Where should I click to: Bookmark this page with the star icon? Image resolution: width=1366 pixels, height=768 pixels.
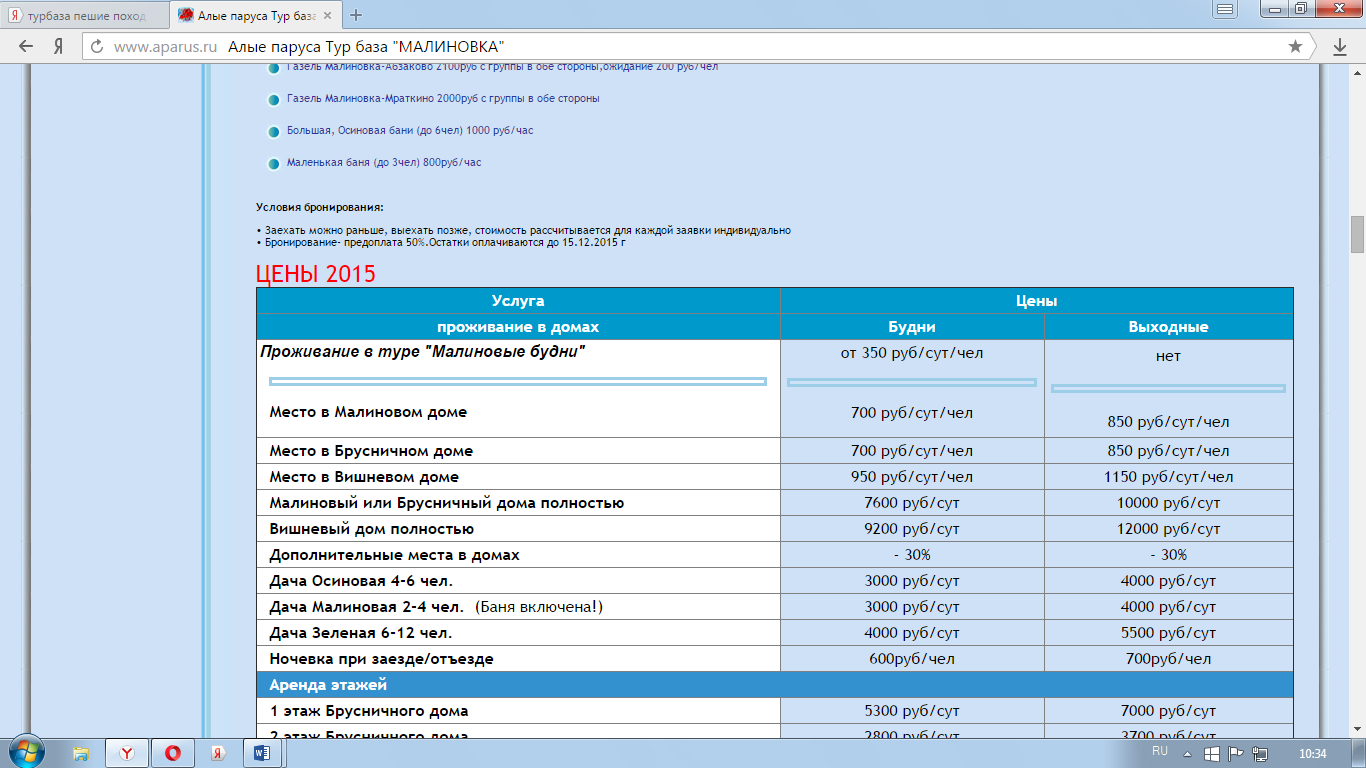coord(1296,46)
